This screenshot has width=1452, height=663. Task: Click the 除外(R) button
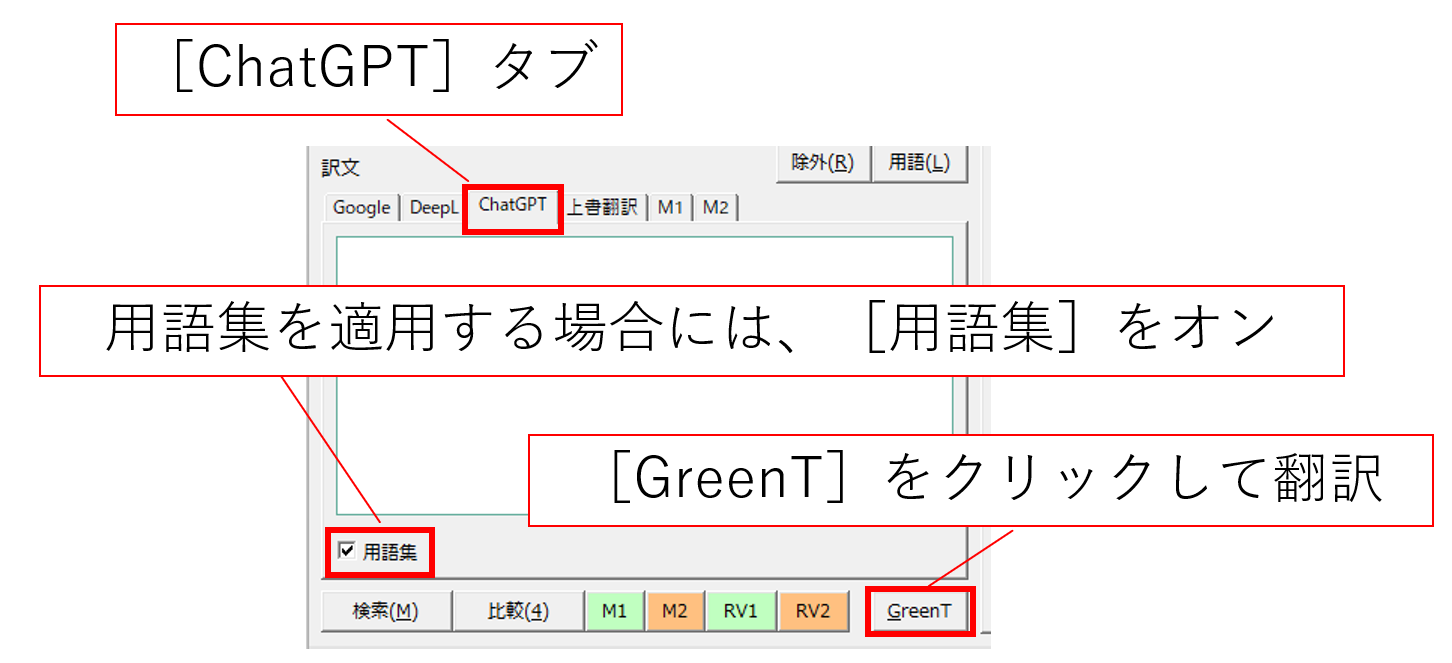pyautogui.click(x=822, y=163)
